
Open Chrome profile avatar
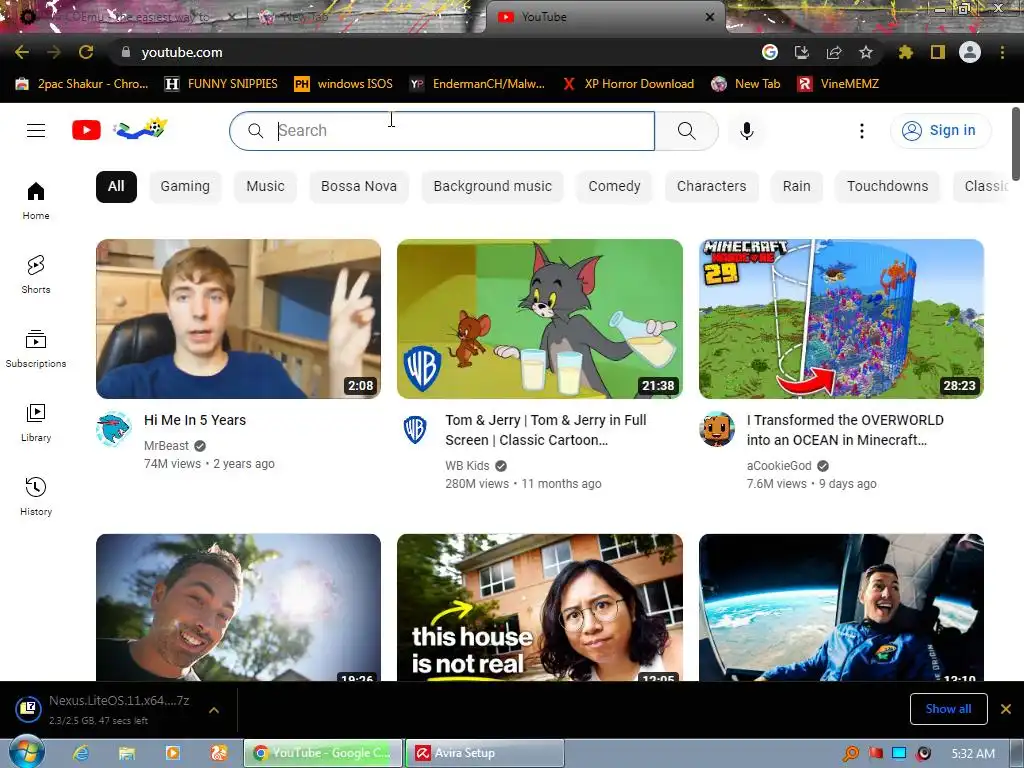(x=970, y=52)
